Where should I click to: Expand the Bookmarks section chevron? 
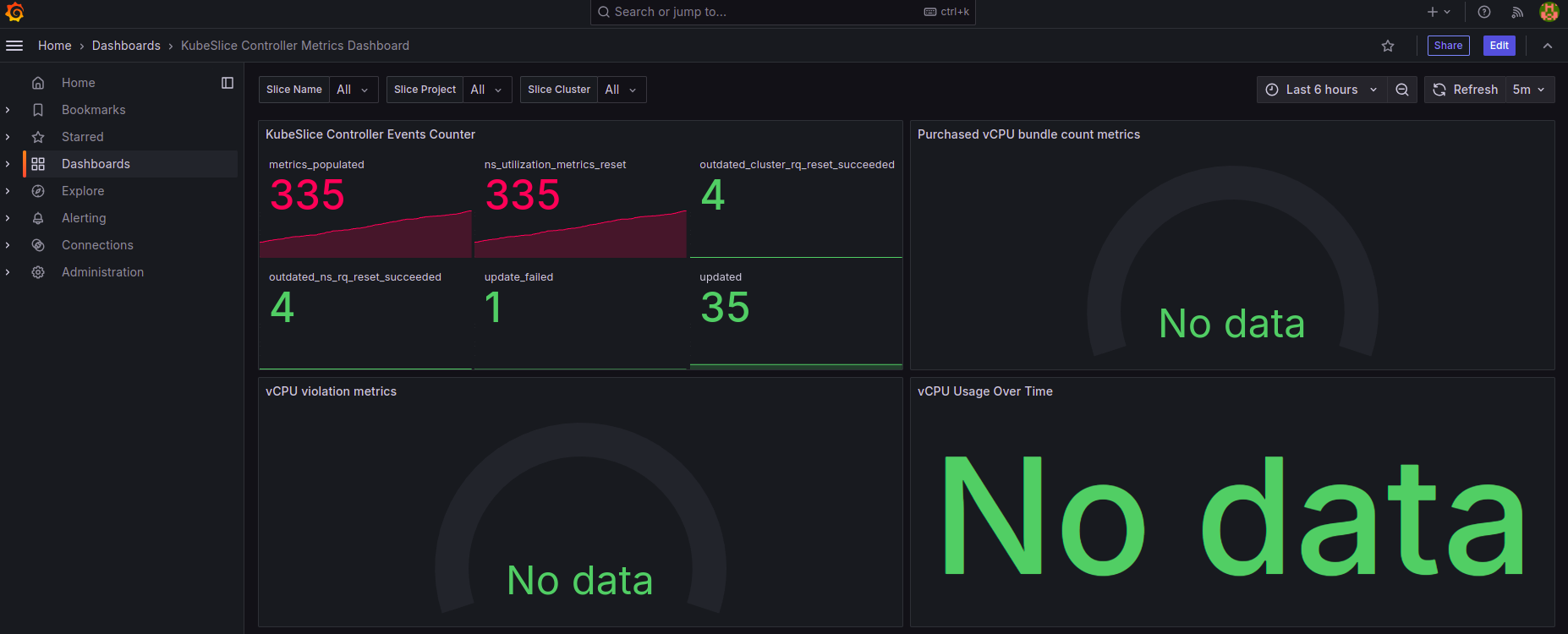(x=8, y=110)
